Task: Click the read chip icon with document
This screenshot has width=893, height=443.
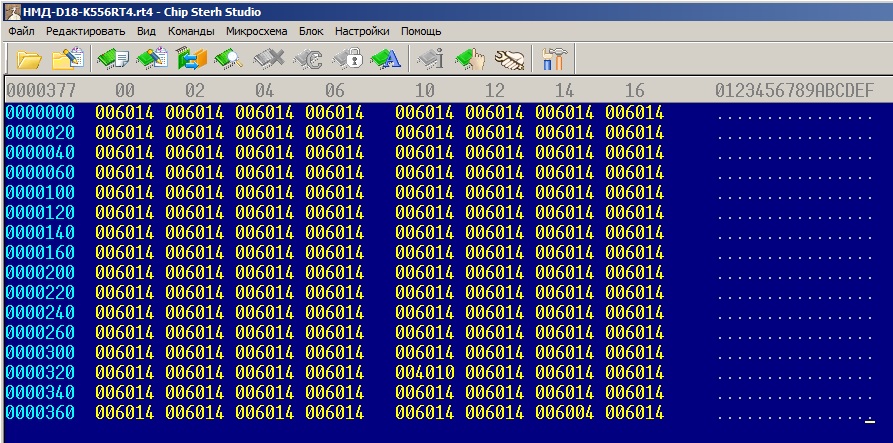Action: tap(113, 60)
